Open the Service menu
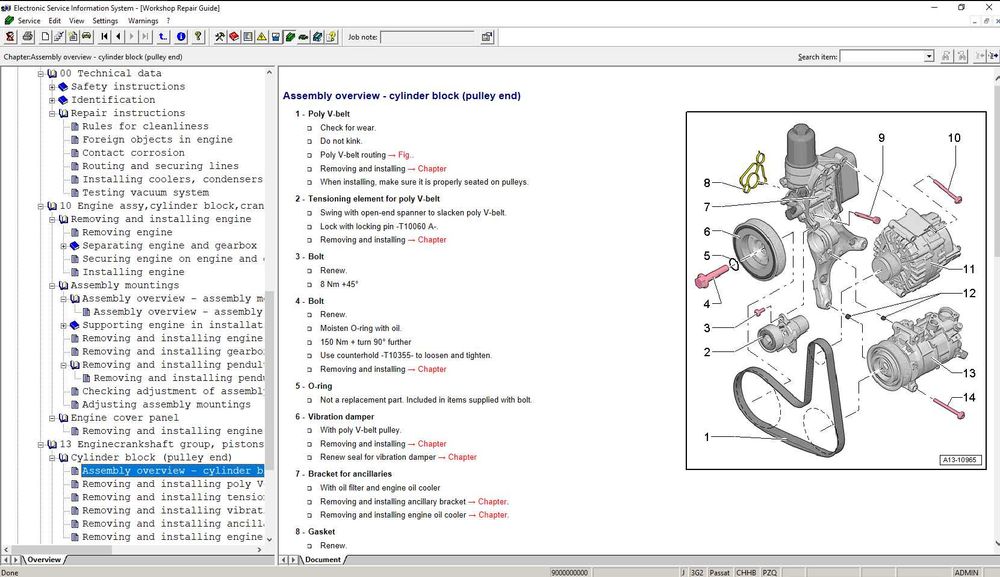 click(29, 20)
